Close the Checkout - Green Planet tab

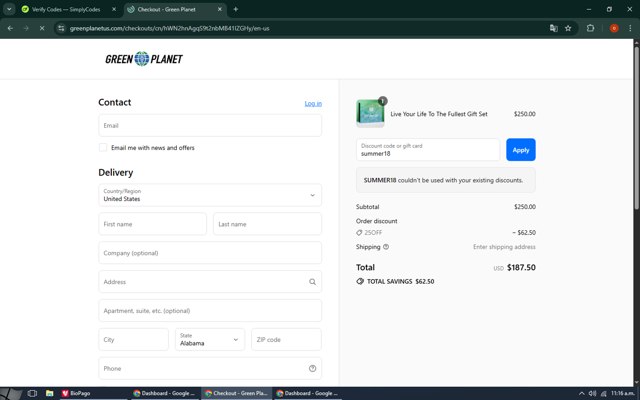(220, 9)
